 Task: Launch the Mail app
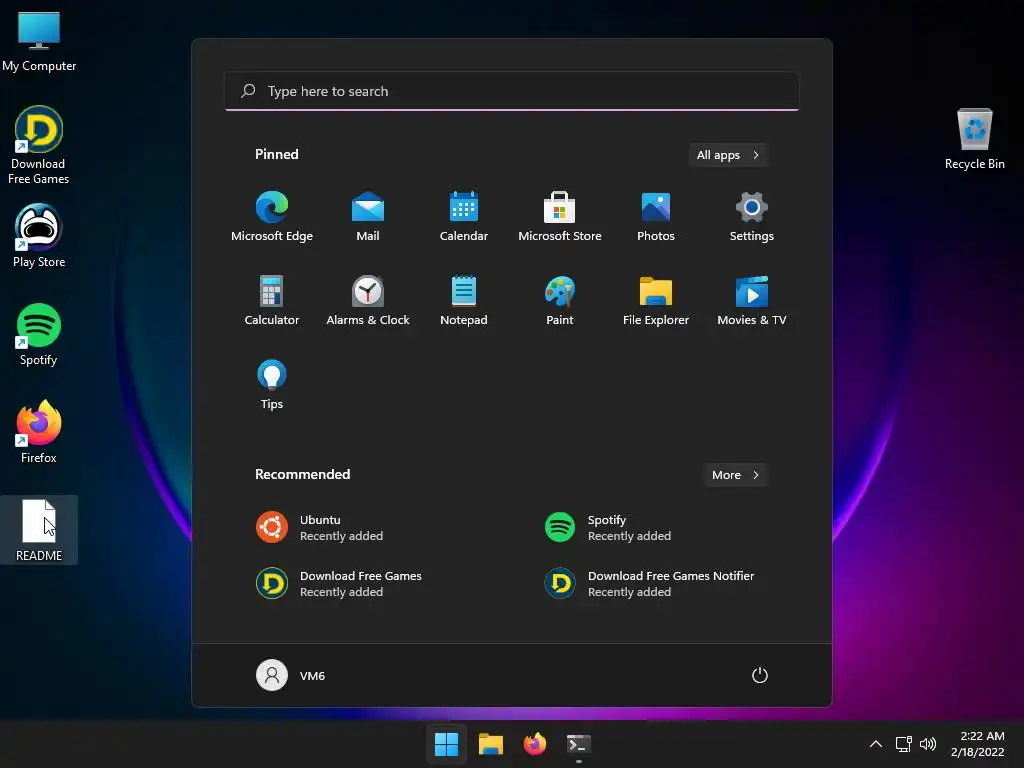tap(368, 217)
